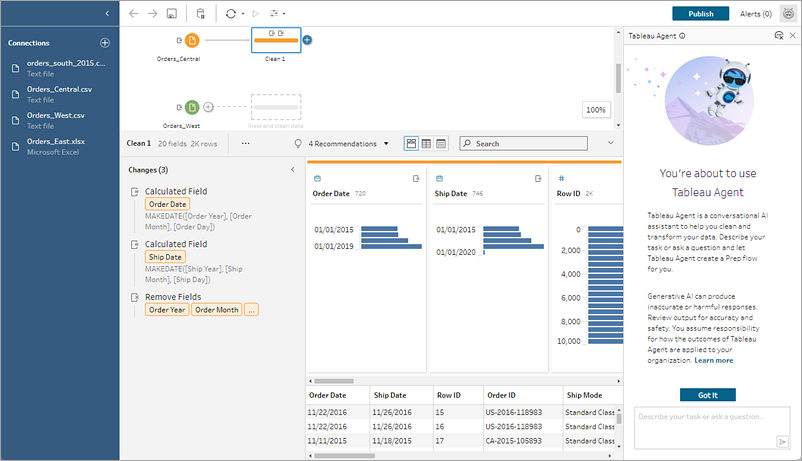
Task: Click Got It in Tableau Agent
Action: pos(708,394)
